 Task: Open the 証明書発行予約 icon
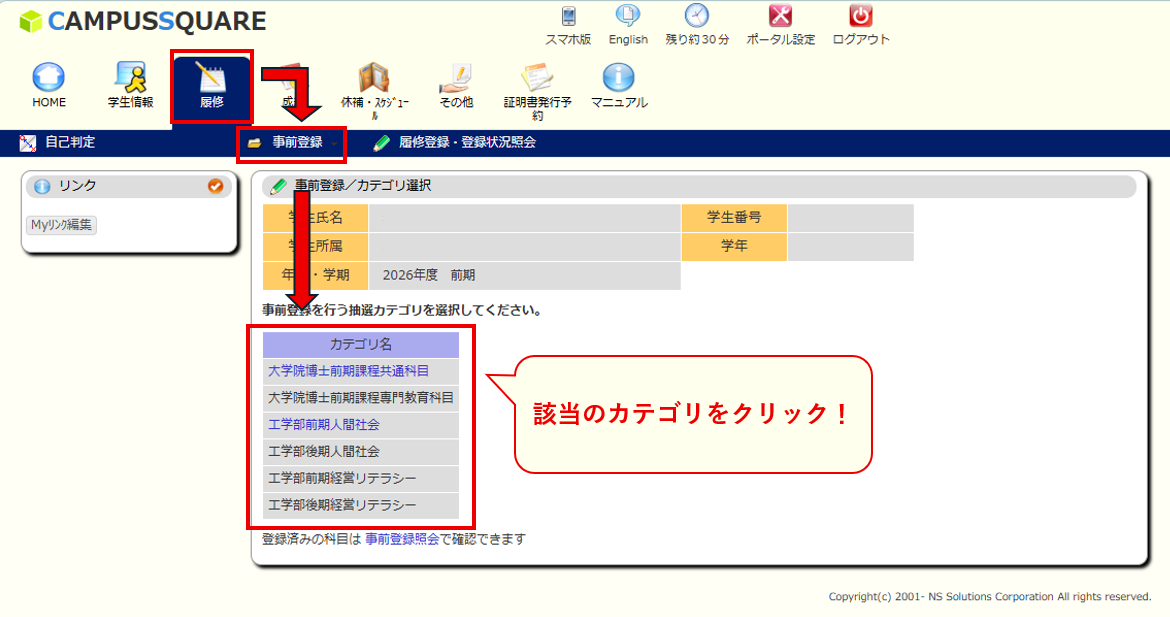[x=537, y=77]
